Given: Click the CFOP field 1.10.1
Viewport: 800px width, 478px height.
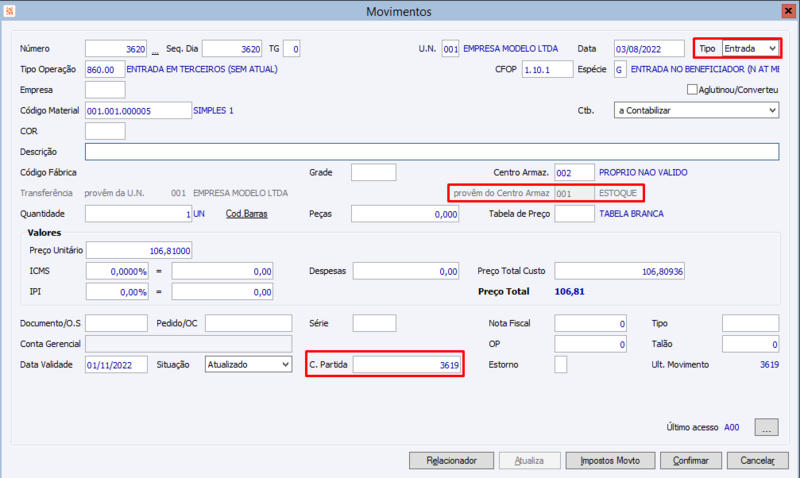Looking at the screenshot, I should click(x=547, y=69).
